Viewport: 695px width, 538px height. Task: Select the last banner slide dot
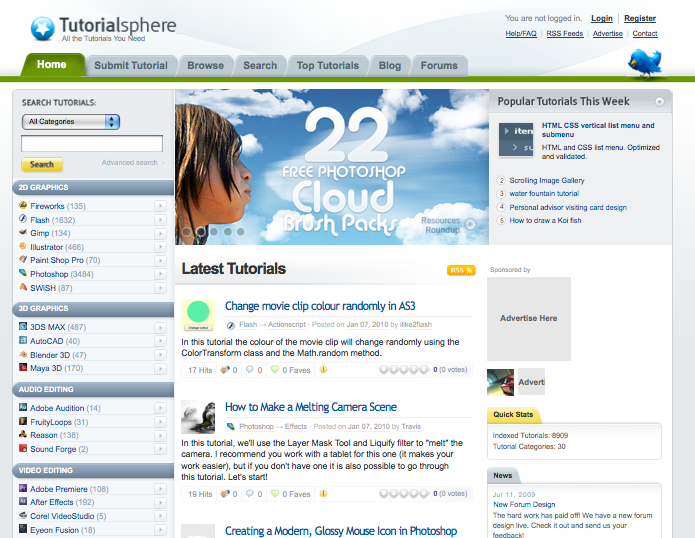(241, 231)
